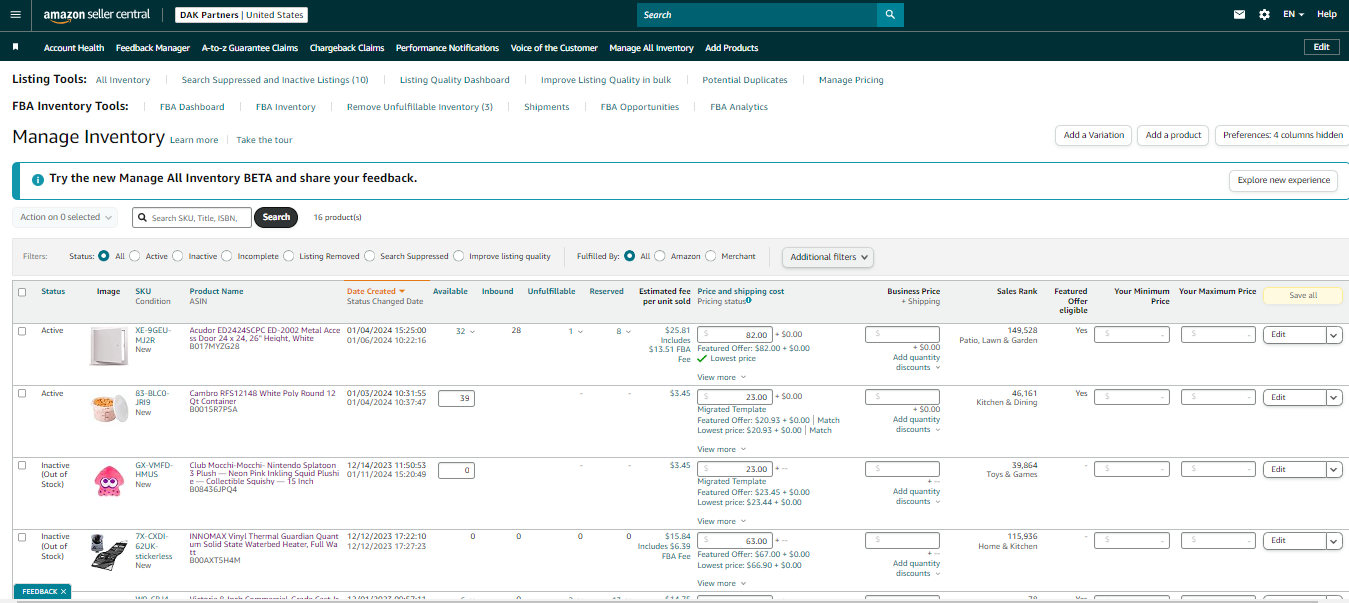Click the Available quantity field showing 39

[456, 398]
